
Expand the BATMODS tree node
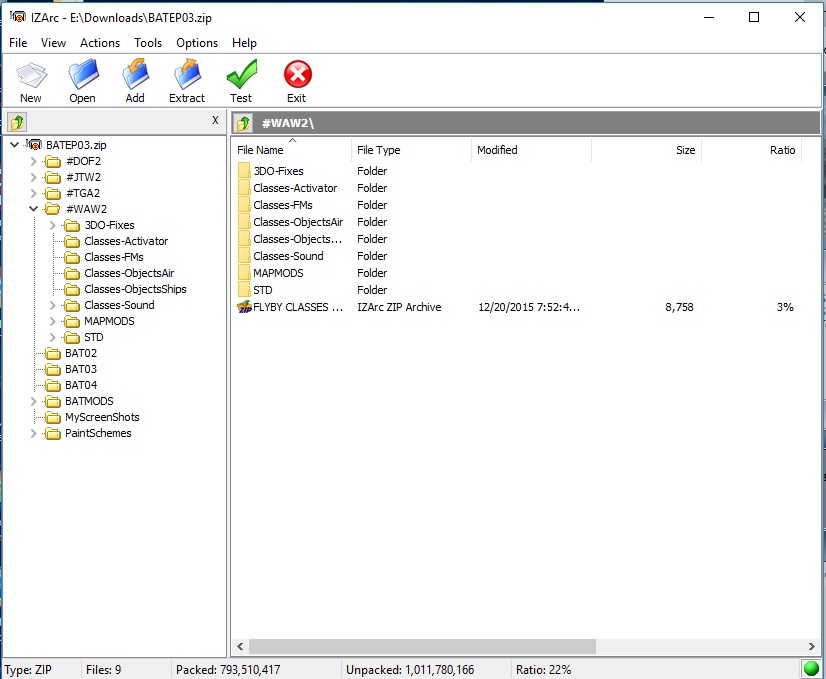[x=34, y=401]
